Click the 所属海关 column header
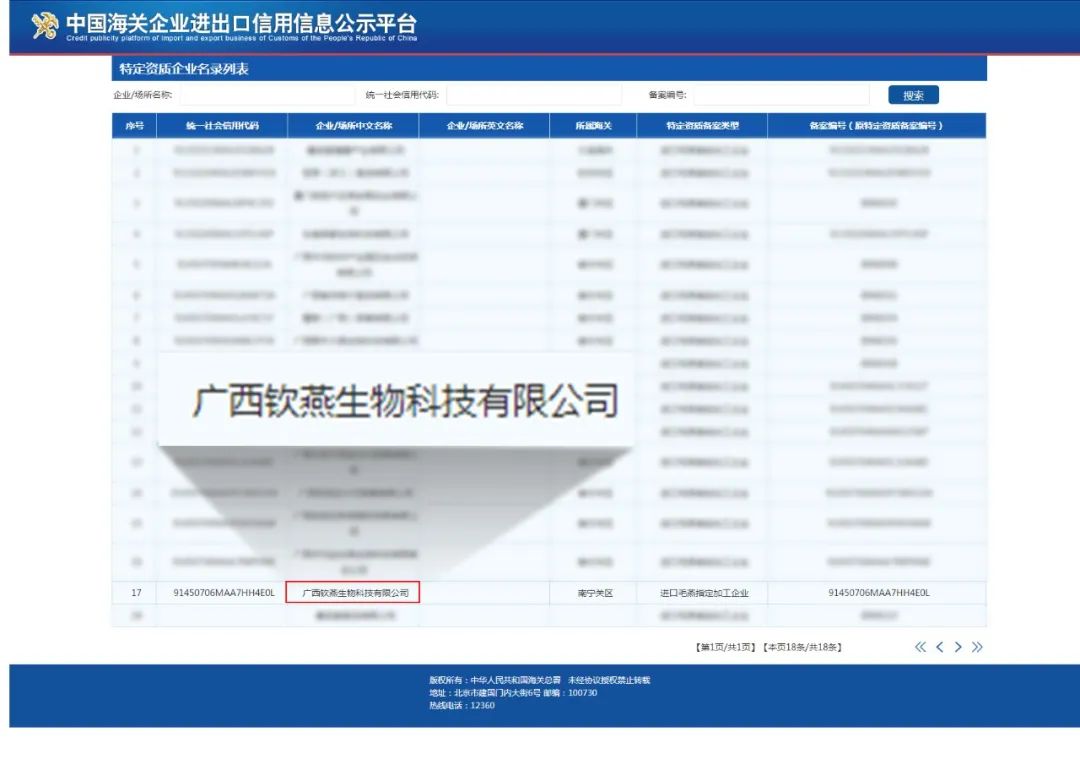Viewport: 1080px width, 759px height. [x=593, y=125]
